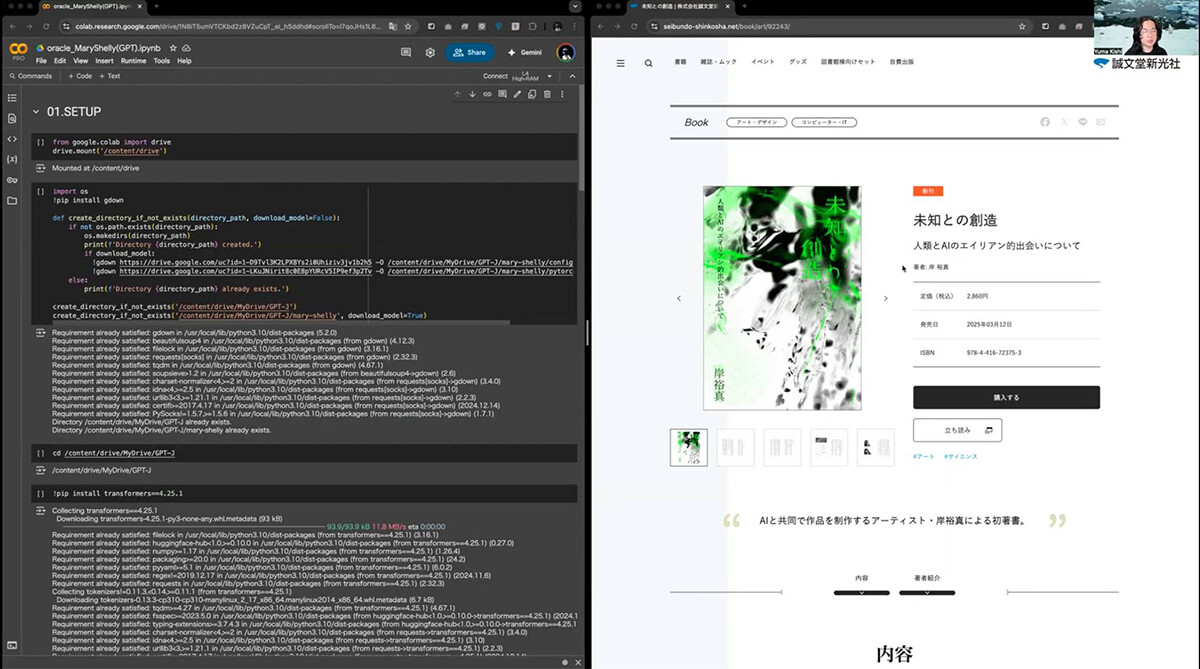Open the Colab Help menu

click(184, 61)
